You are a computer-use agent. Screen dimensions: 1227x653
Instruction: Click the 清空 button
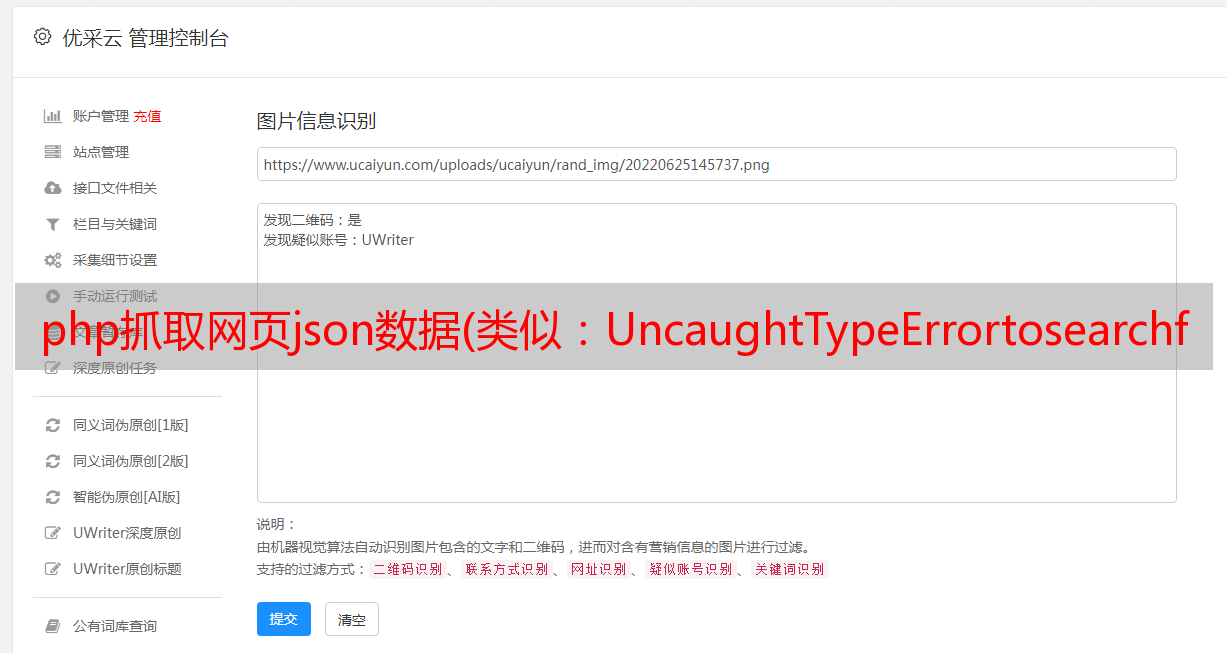tap(352, 619)
